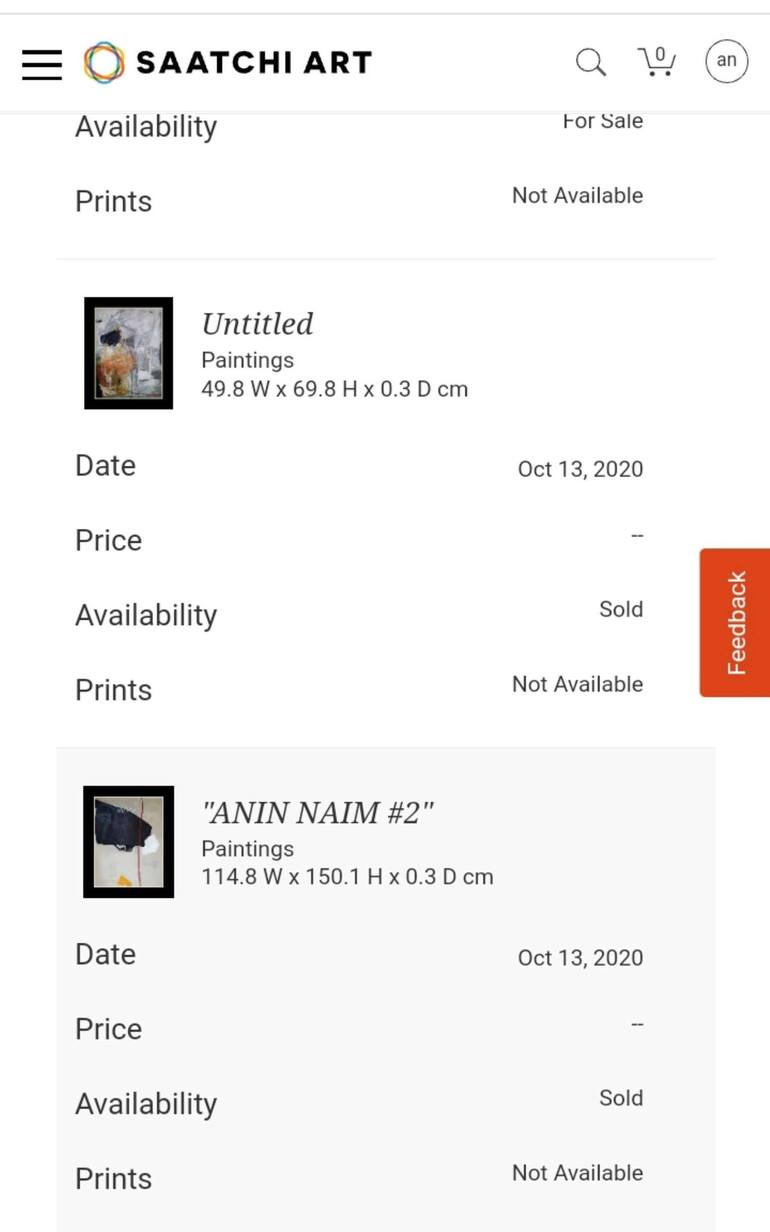Click Sold status of ANIN NAIM #2
Viewport: 770px width, 1232px height.
point(621,1098)
